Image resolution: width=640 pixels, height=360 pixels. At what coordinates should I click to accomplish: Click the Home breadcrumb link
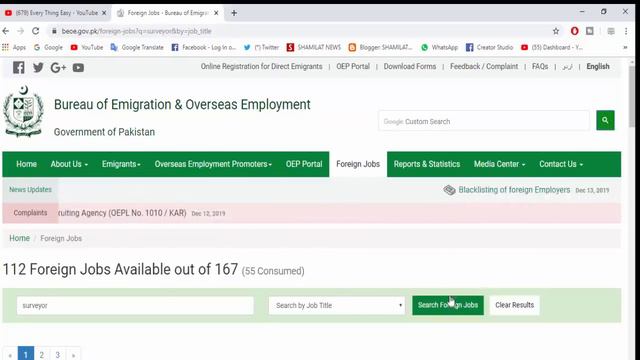coord(20,238)
